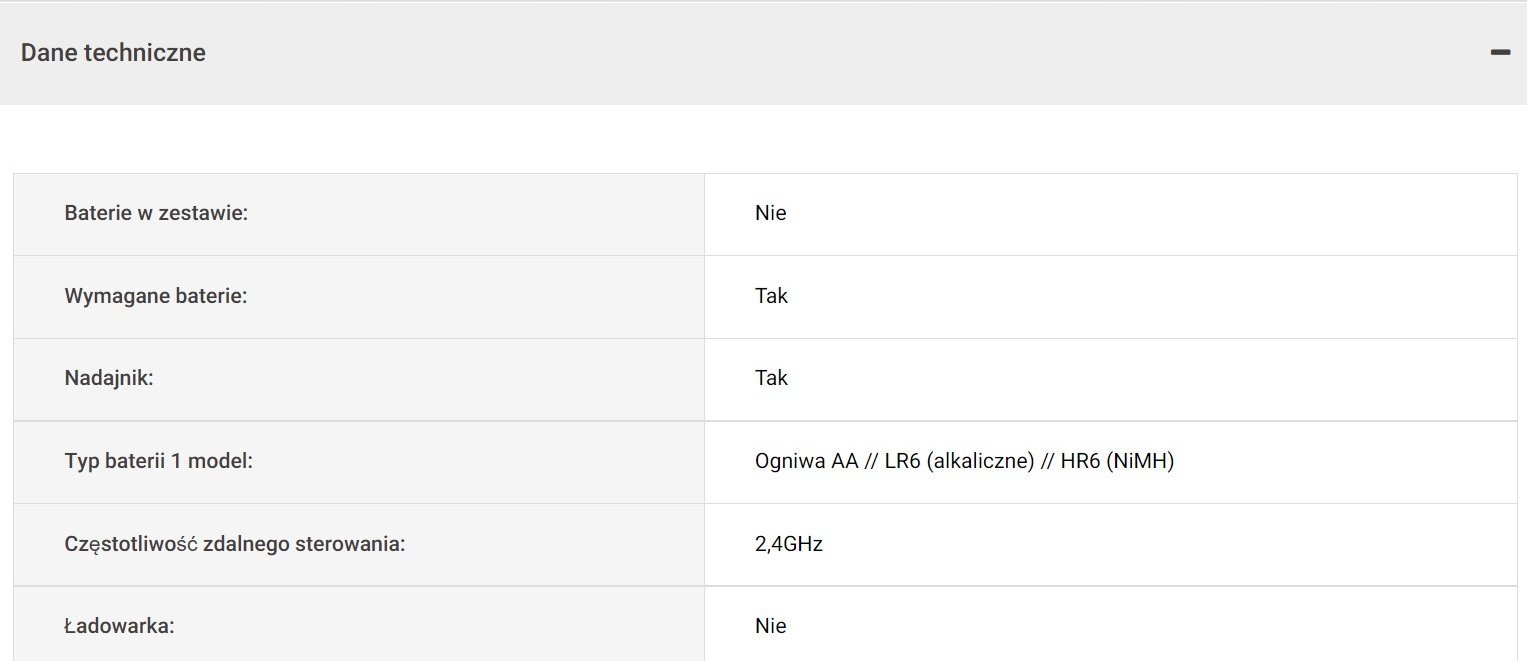This screenshot has width=1527, height=661.
Task: Select the Baterie w zestawie label
Action: pyautogui.click(x=156, y=213)
